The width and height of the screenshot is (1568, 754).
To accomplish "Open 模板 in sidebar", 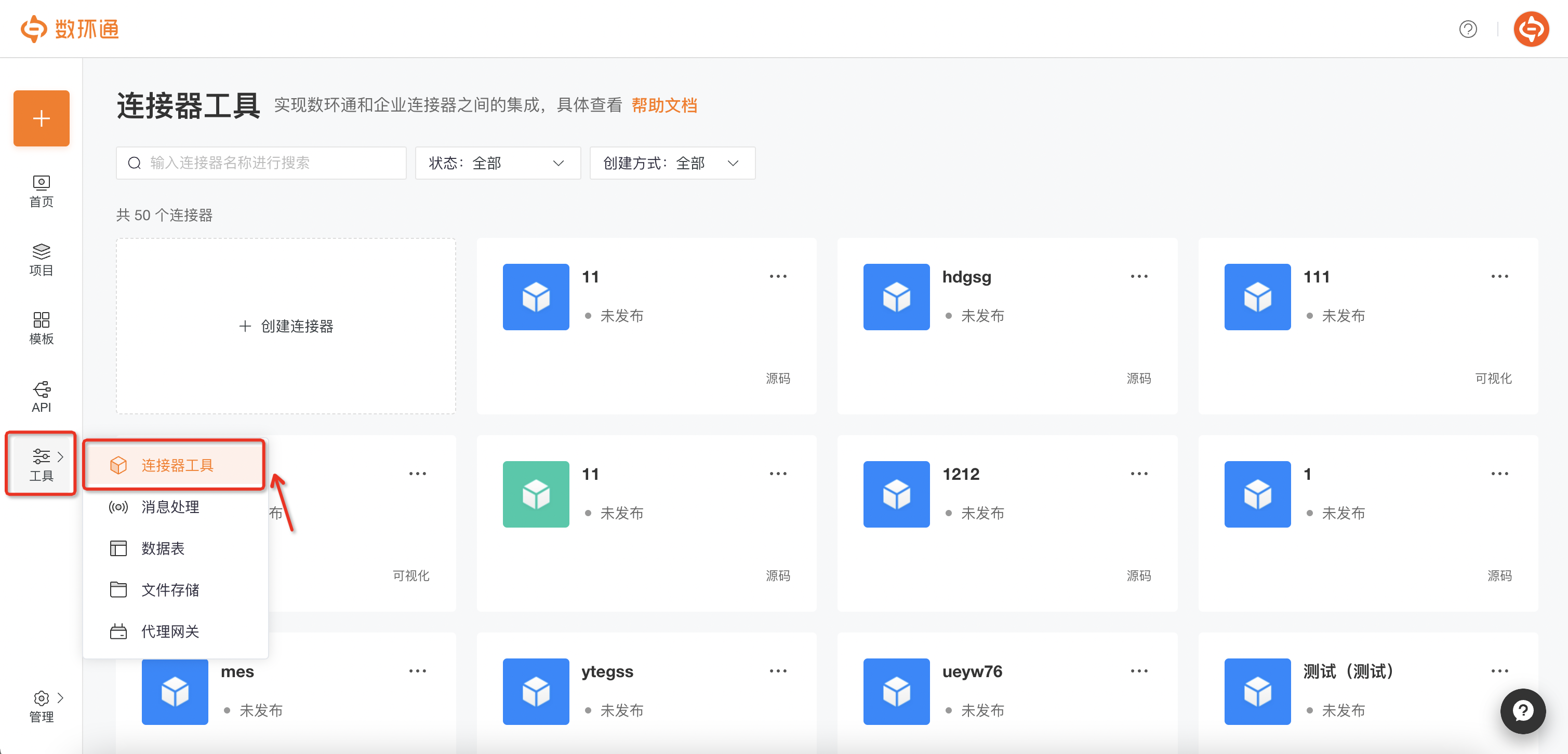I will coord(42,328).
